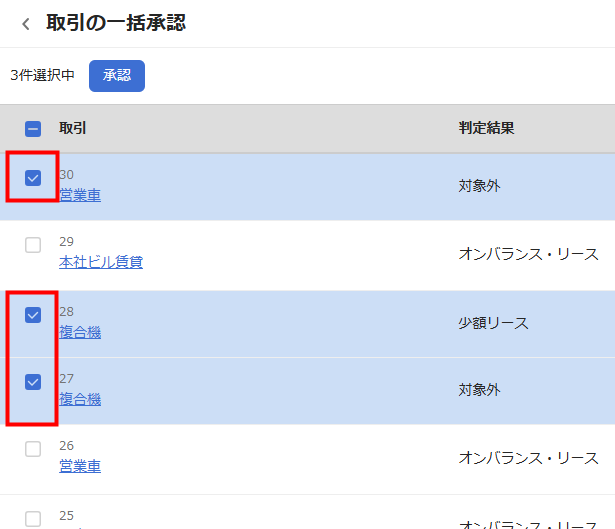Toggle the select-all checkbox in table header

[x=33, y=129]
